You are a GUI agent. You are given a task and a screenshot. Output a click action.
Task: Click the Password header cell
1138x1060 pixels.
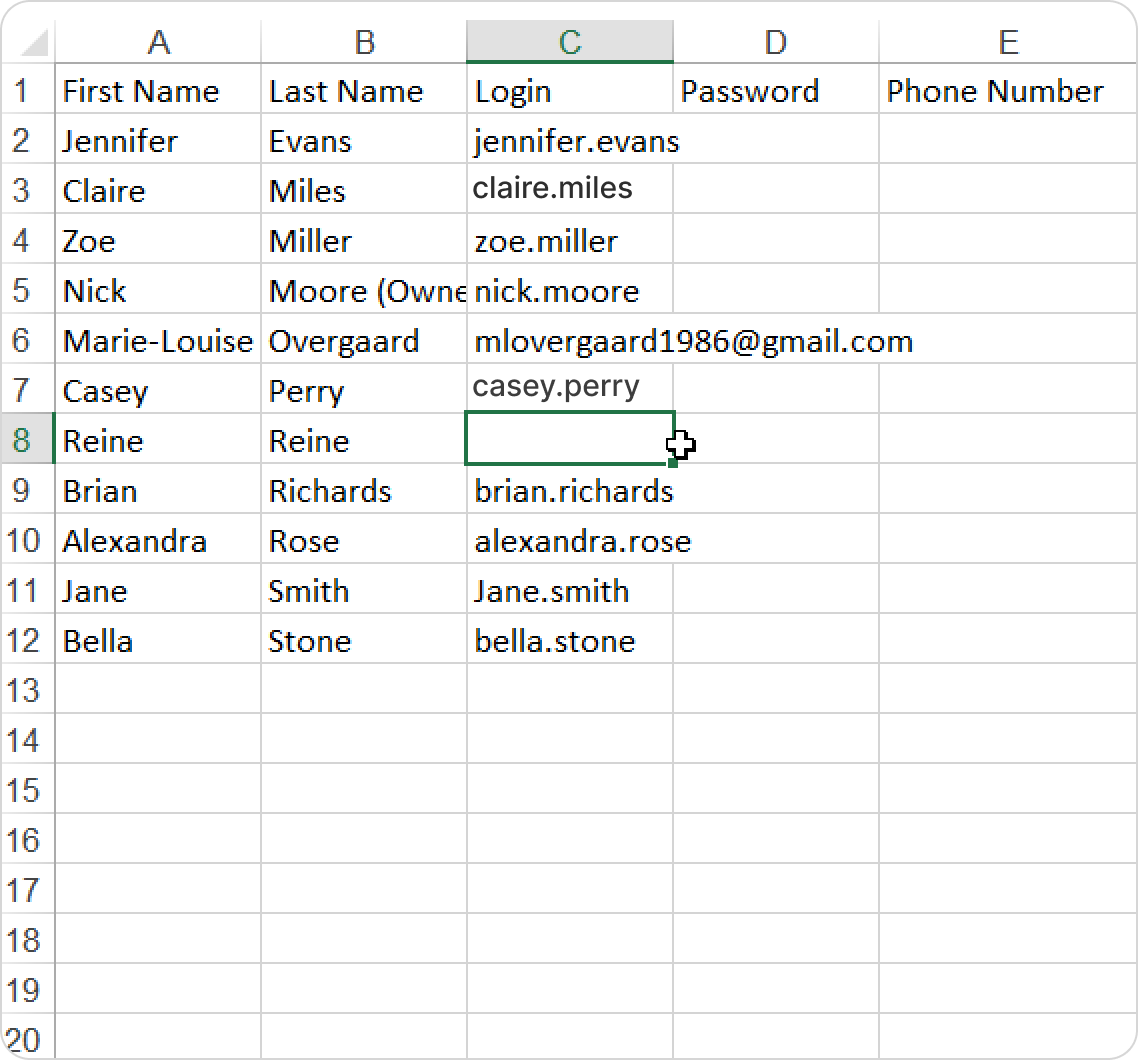click(775, 91)
